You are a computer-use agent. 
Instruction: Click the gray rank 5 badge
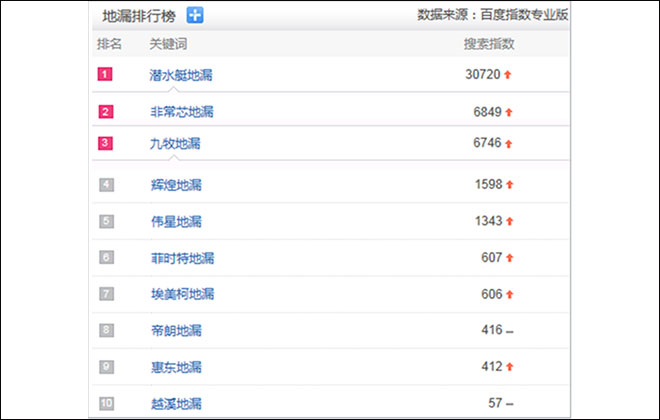coord(106,221)
